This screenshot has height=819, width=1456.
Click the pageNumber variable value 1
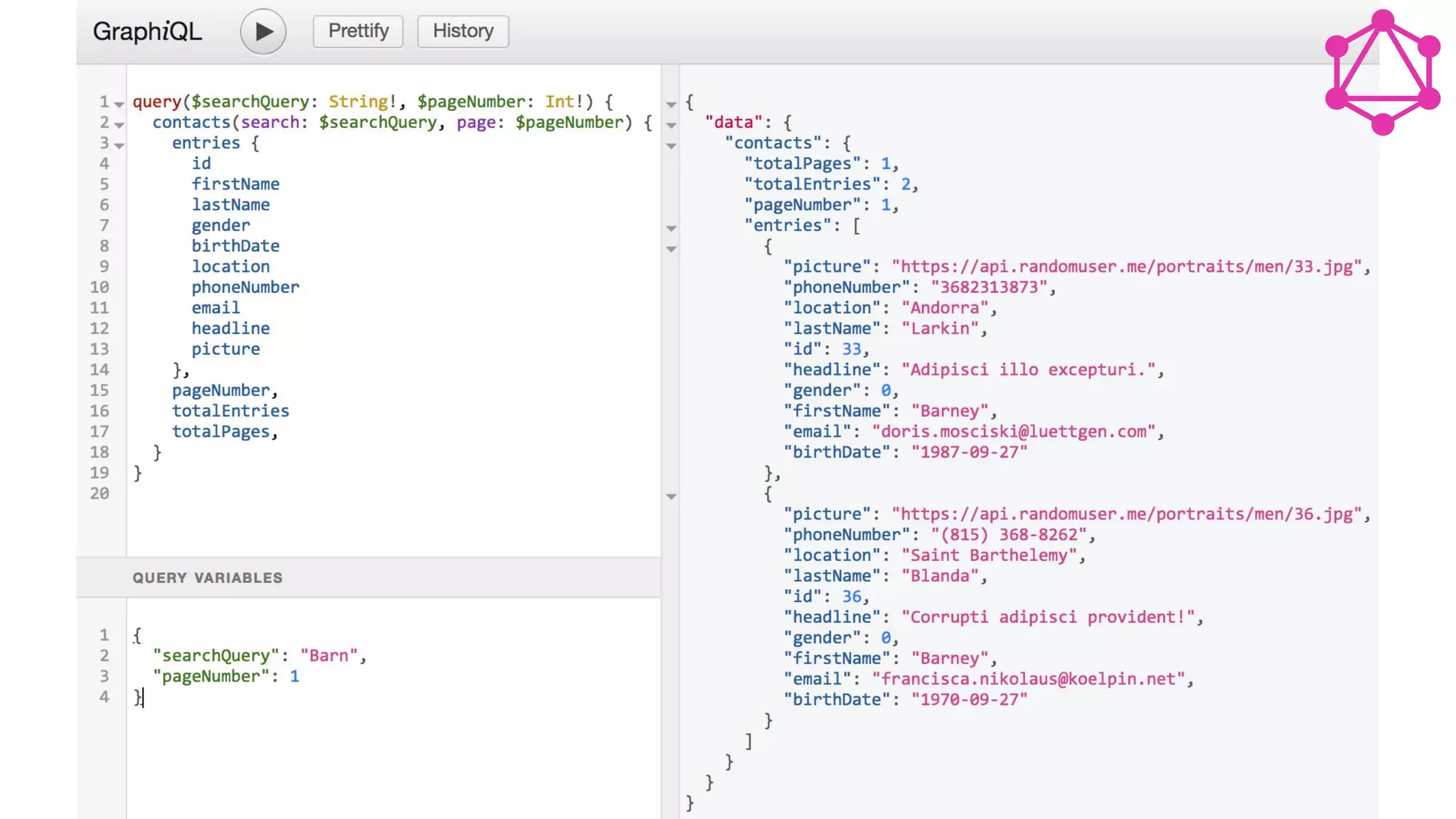click(x=294, y=676)
